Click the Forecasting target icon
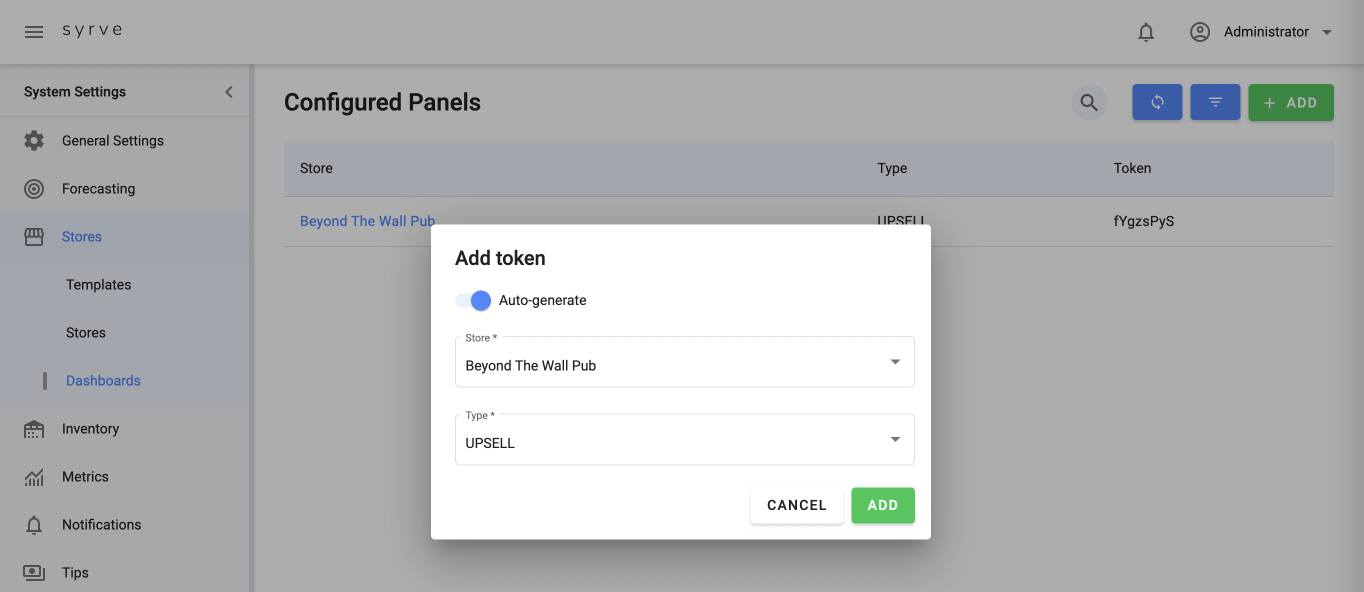Image resolution: width=1364 pixels, height=592 pixels. [34, 189]
